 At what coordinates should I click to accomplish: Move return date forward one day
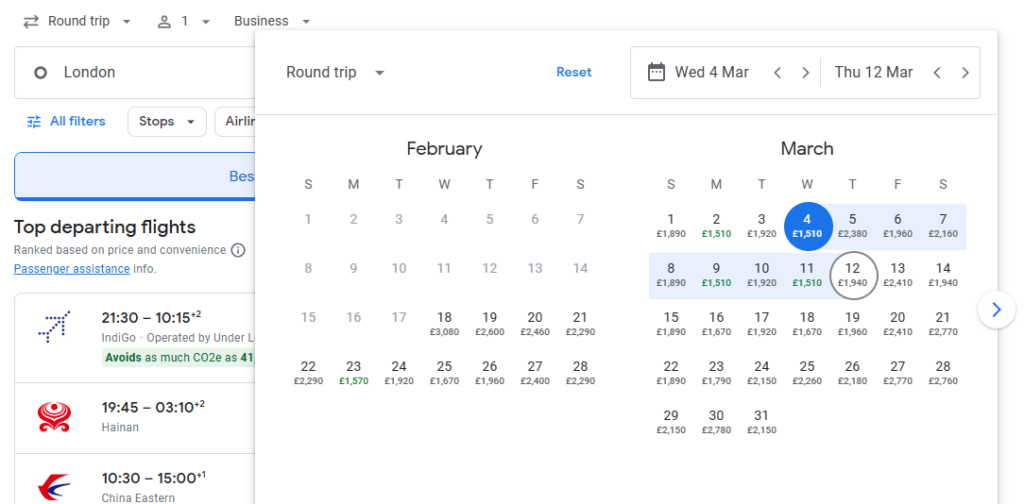(965, 72)
